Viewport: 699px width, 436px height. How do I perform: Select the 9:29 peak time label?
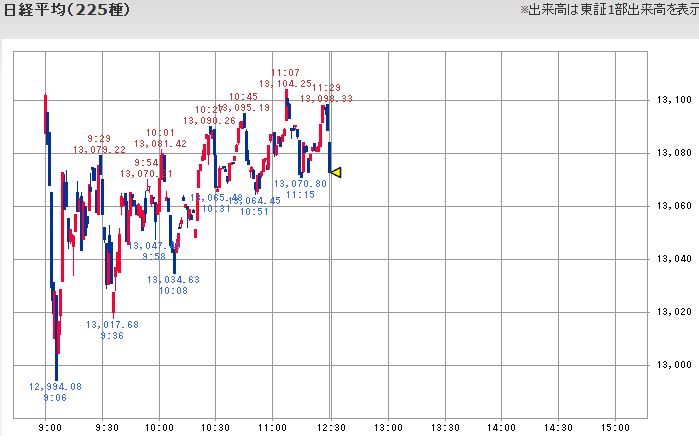99,139
